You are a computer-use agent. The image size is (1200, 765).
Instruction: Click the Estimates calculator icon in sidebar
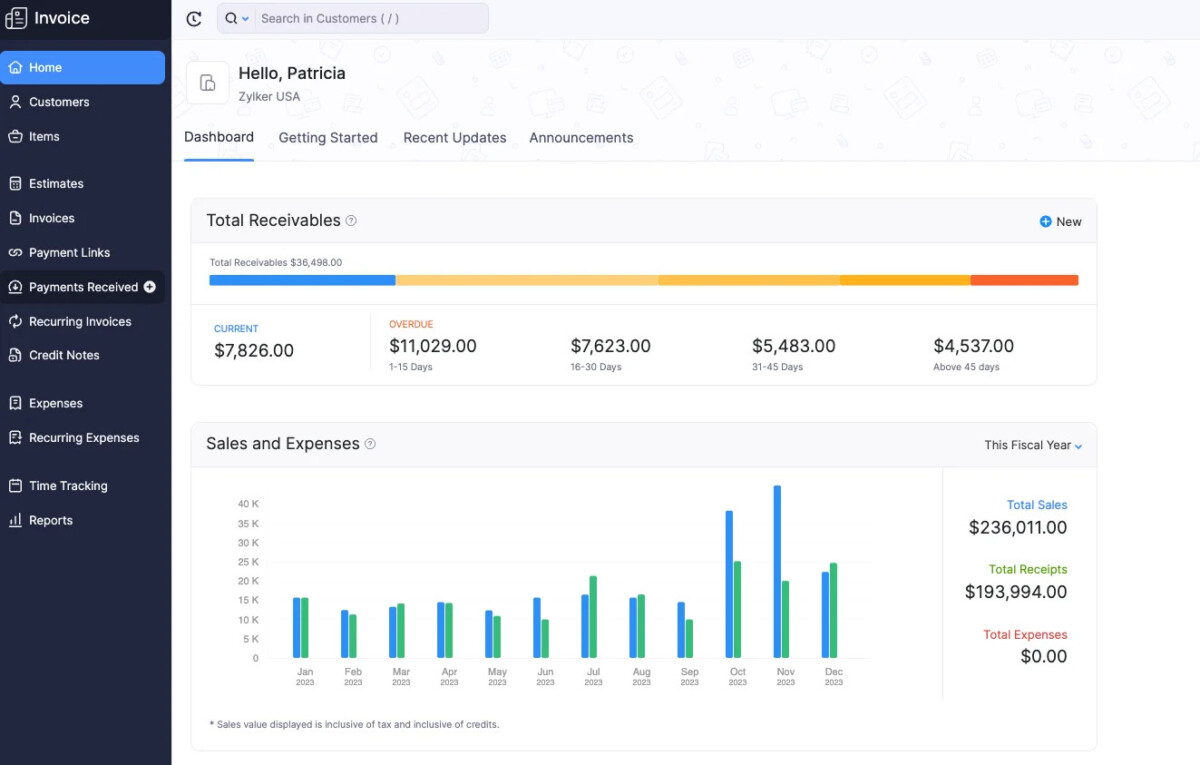coord(15,184)
